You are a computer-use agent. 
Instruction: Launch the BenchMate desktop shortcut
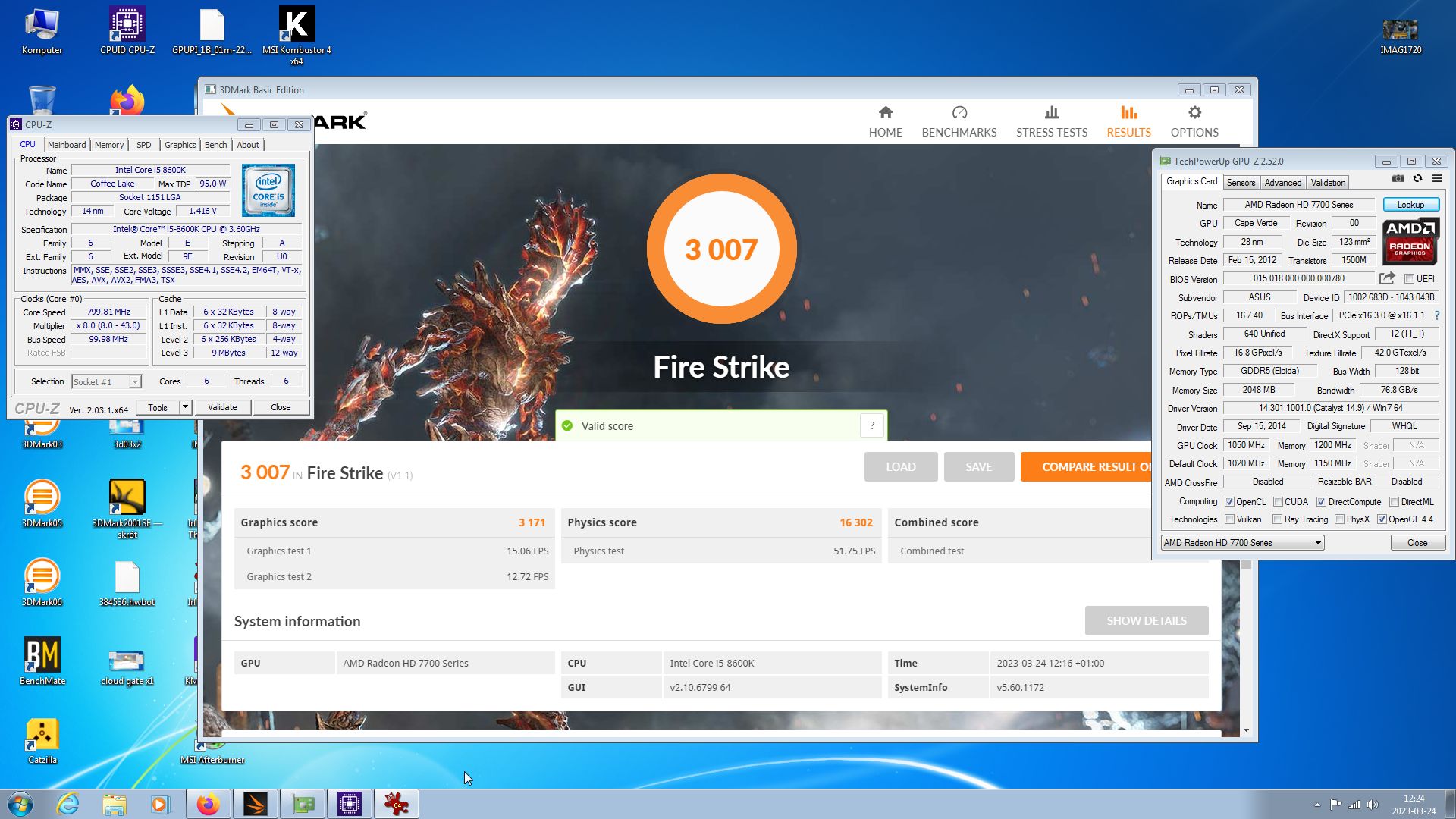(42, 661)
